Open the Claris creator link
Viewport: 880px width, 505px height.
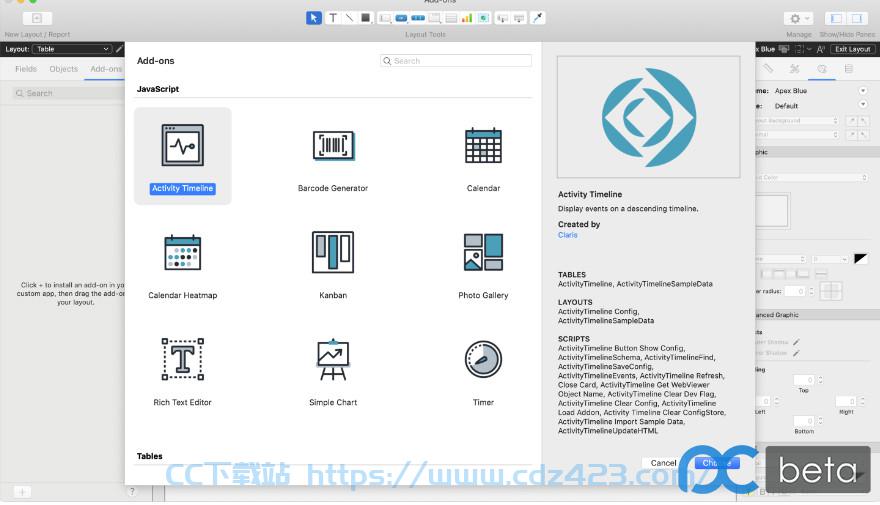point(567,235)
